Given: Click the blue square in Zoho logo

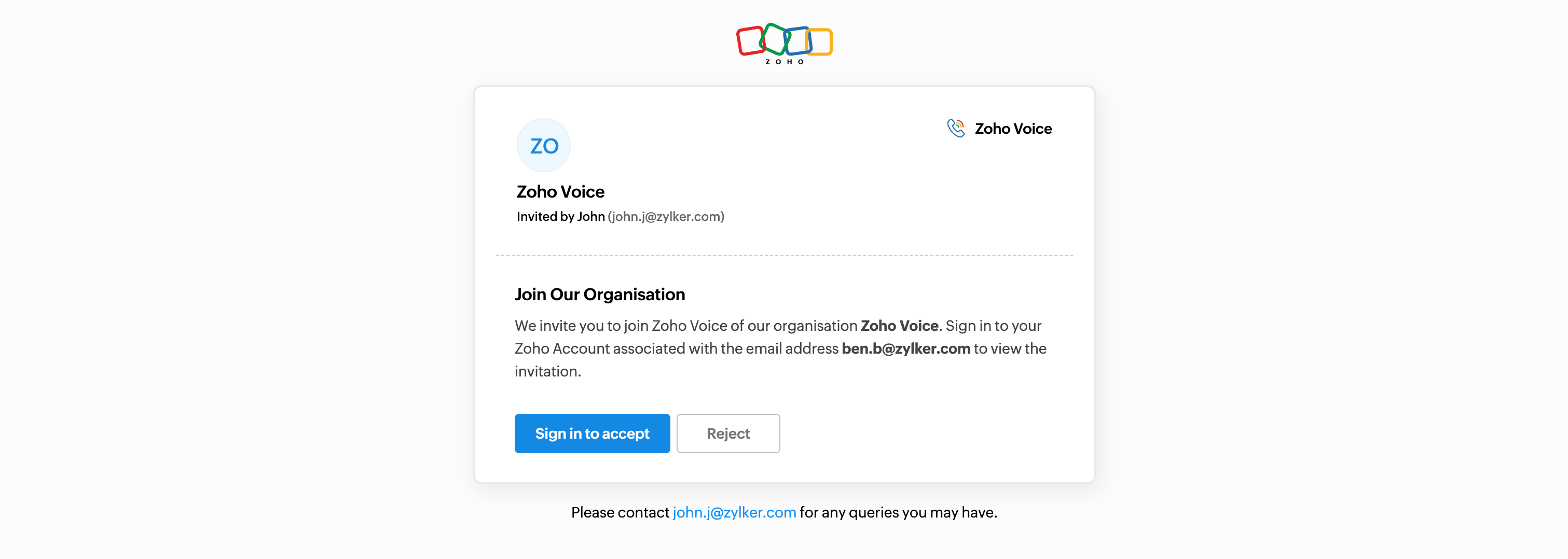Looking at the screenshot, I should 798,41.
